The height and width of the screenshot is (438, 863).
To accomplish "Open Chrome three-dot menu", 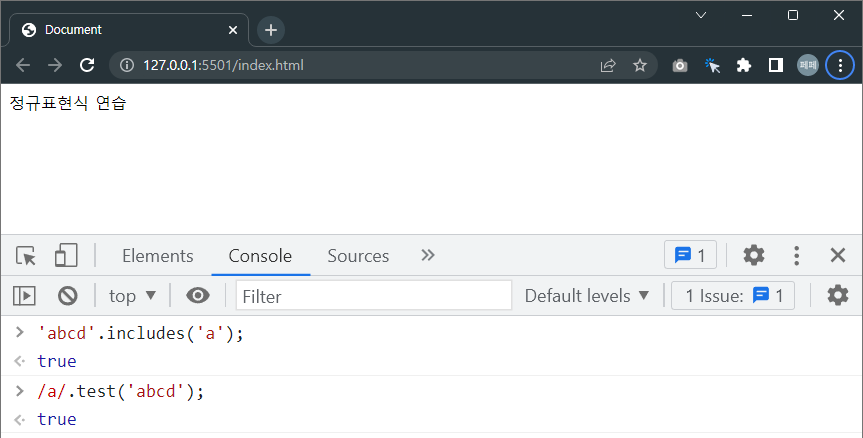I will pyautogui.click(x=840, y=65).
